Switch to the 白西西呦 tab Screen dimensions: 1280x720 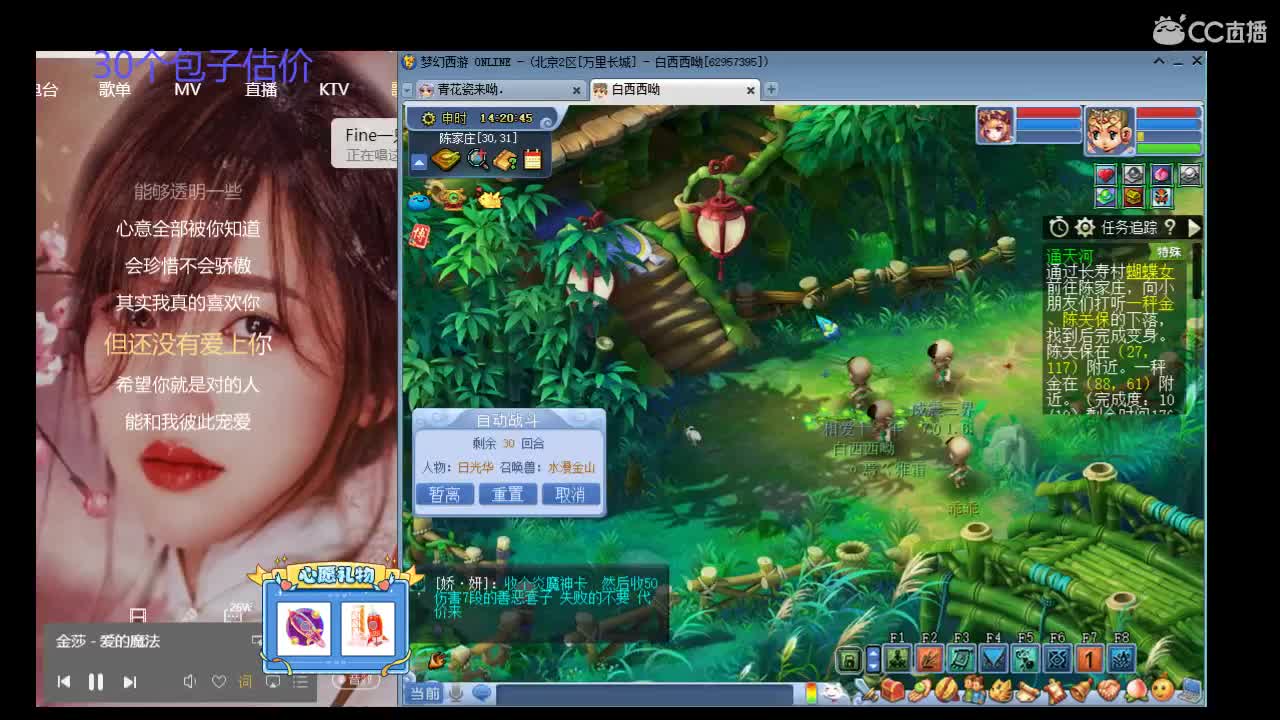click(674, 90)
